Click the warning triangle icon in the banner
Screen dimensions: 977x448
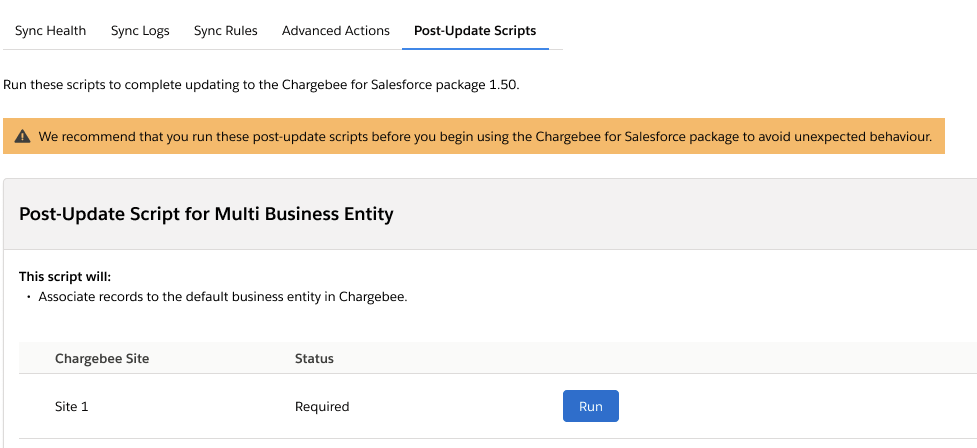[22, 136]
